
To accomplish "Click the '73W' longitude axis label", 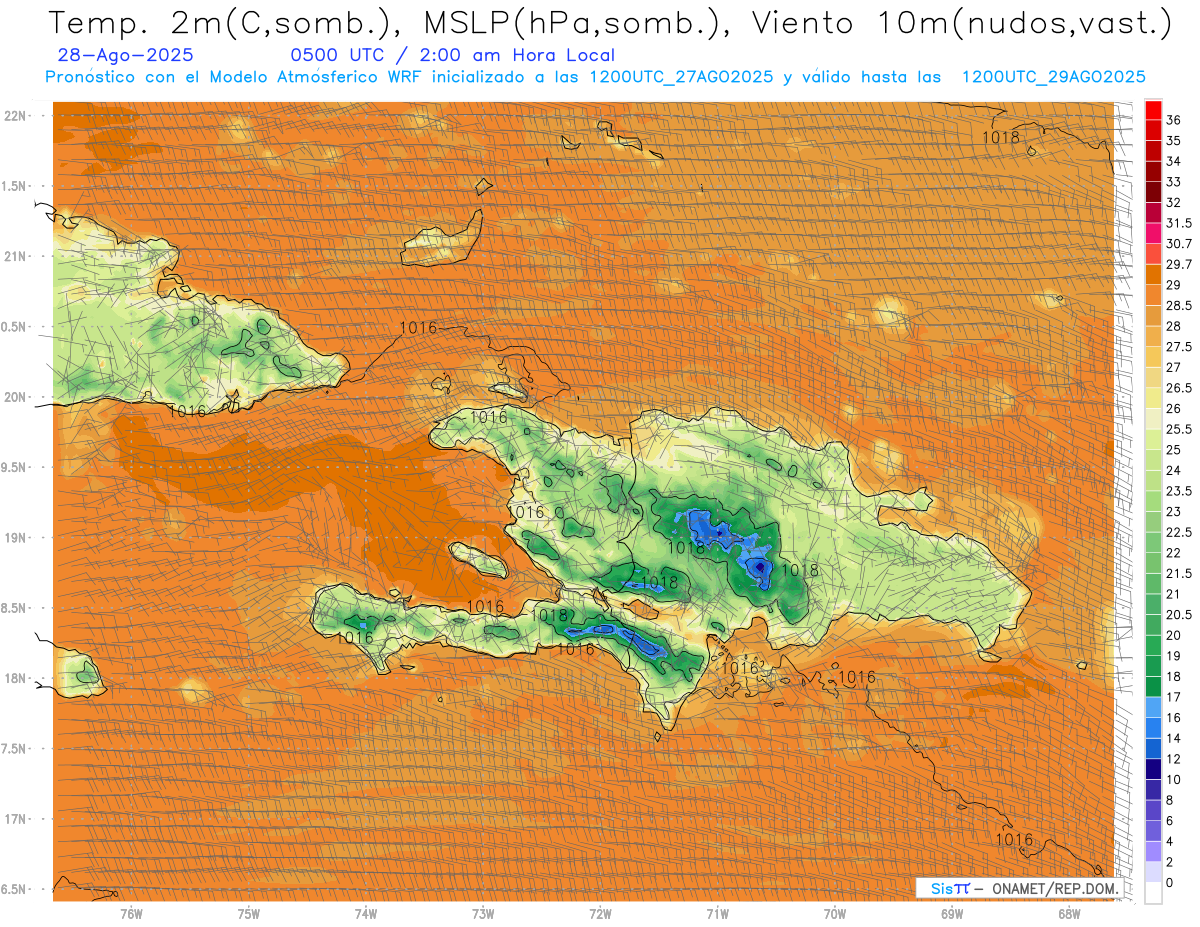I will coord(483,914).
